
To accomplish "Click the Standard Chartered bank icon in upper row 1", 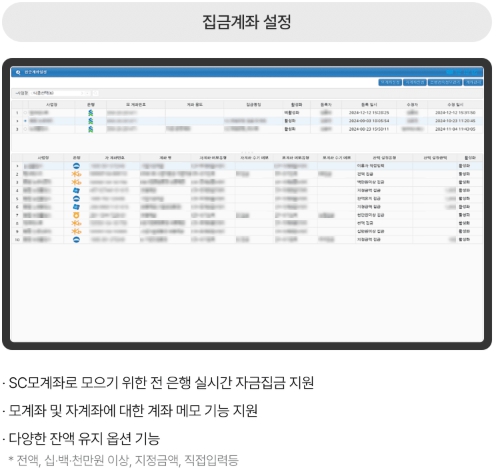I will (x=90, y=113).
